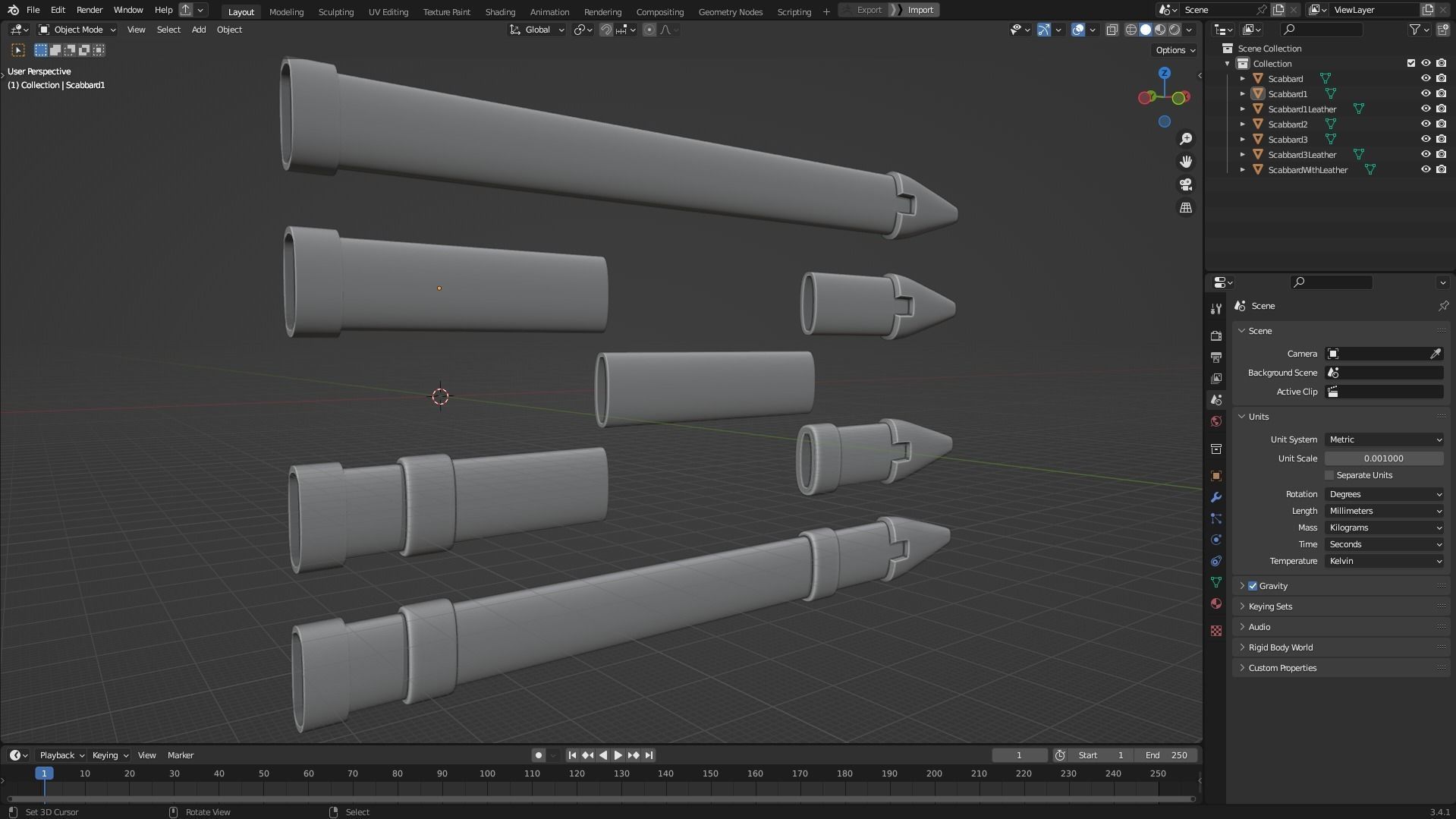Open the viewport Add menu

(x=199, y=30)
